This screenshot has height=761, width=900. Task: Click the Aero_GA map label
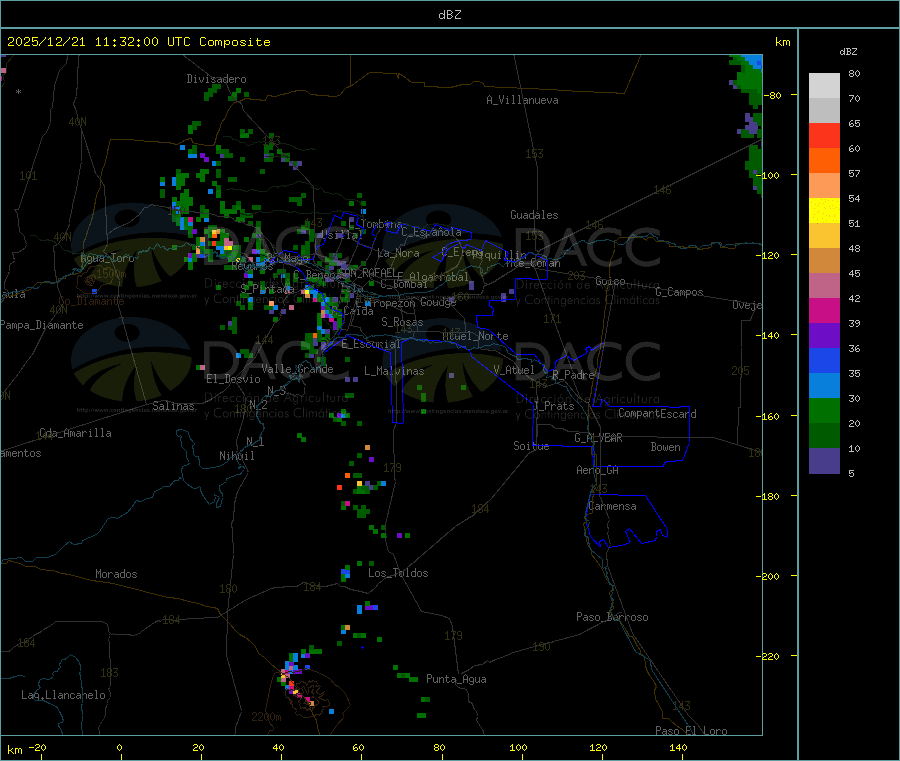[598, 470]
